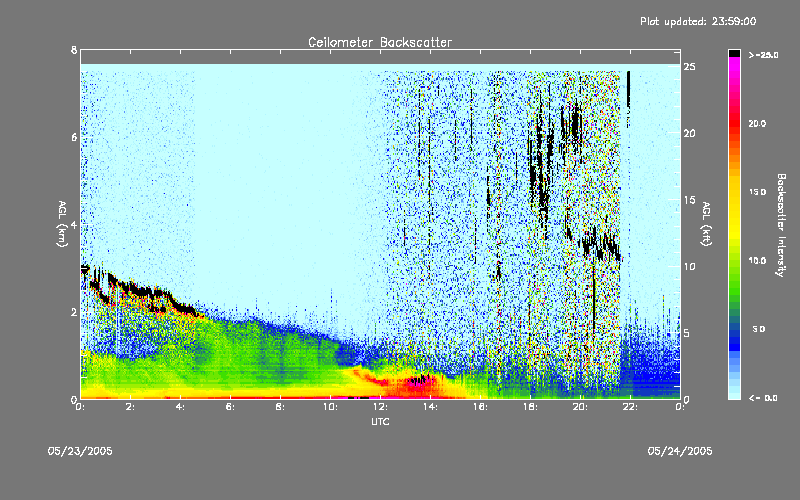800x500 pixels.
Task: Click the 'Ceilometer Backscatter' plot title
Action: (x=380, y=42)
